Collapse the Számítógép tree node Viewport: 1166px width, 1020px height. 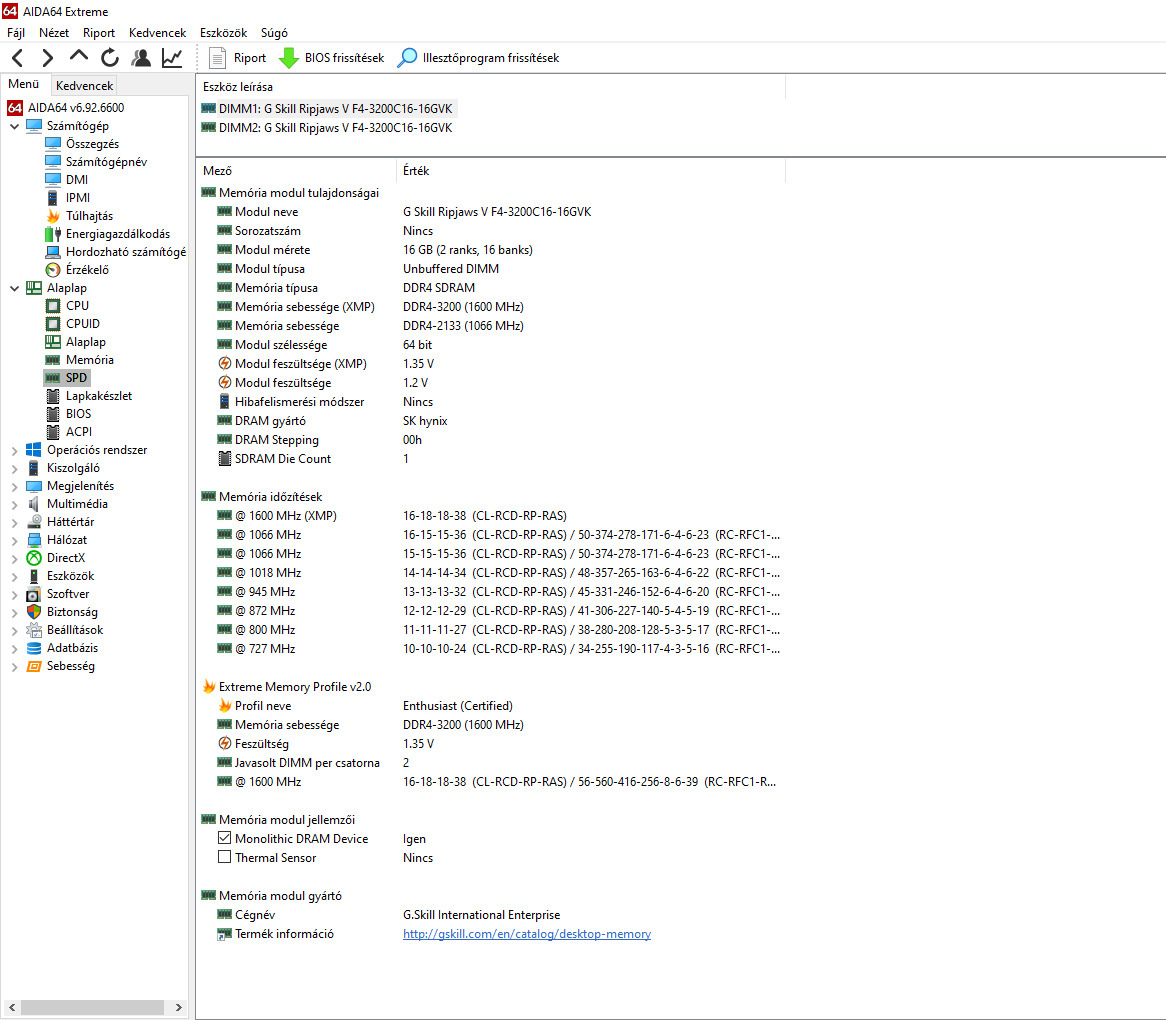point(14,126)
